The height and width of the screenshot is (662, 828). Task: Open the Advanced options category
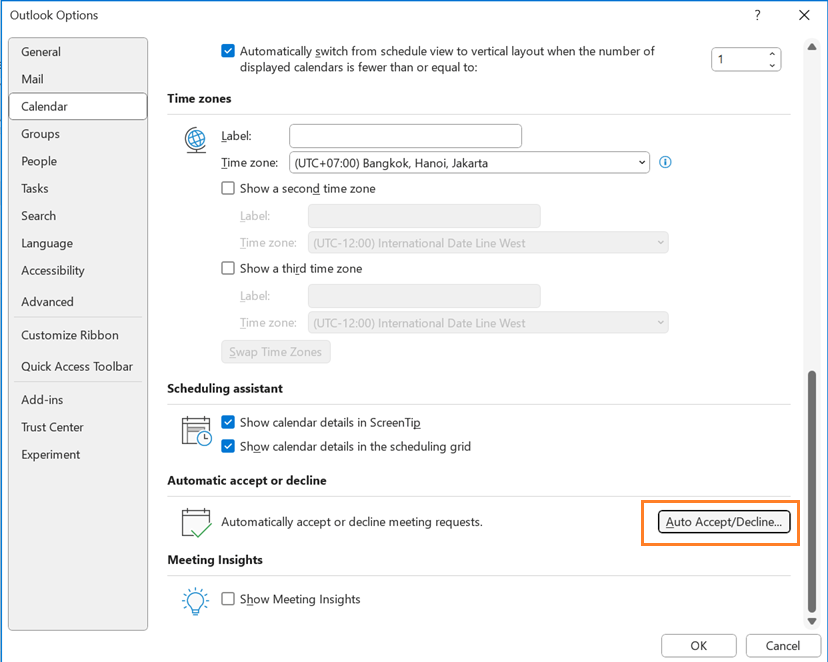coord(78,301)
